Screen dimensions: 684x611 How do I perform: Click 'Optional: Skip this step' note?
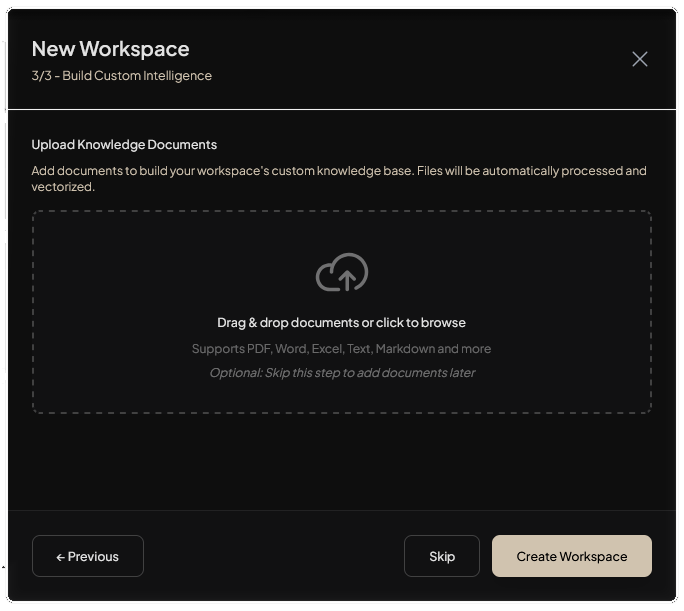click(342, 372)
